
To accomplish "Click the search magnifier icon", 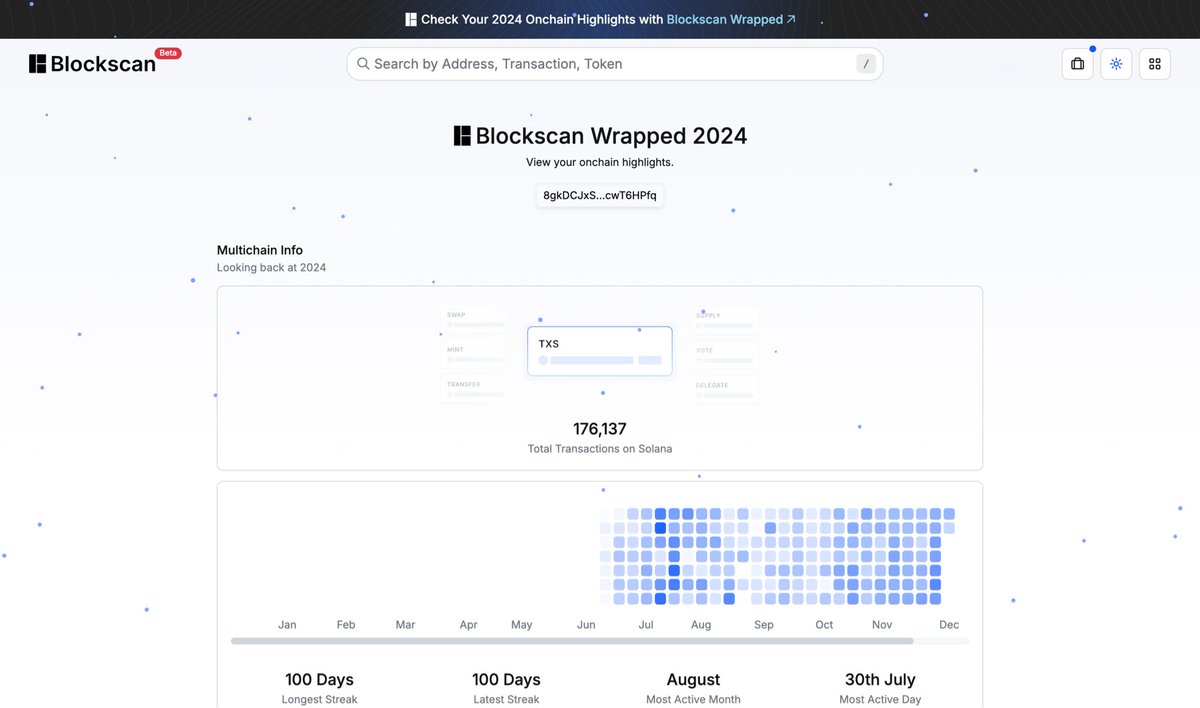I will point(363,64).
